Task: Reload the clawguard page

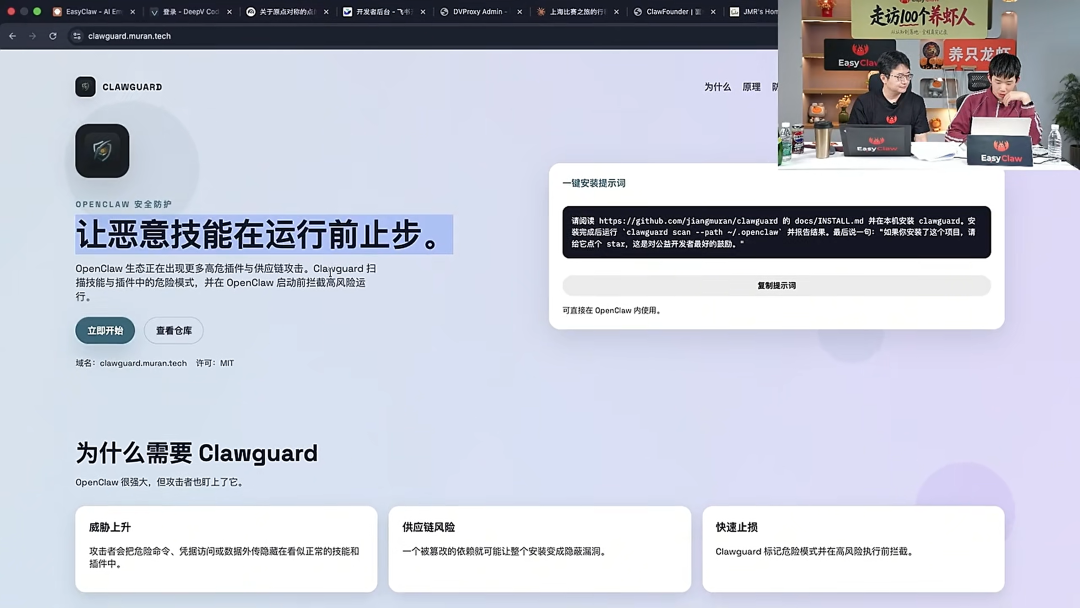Action: tap(53, 36)
